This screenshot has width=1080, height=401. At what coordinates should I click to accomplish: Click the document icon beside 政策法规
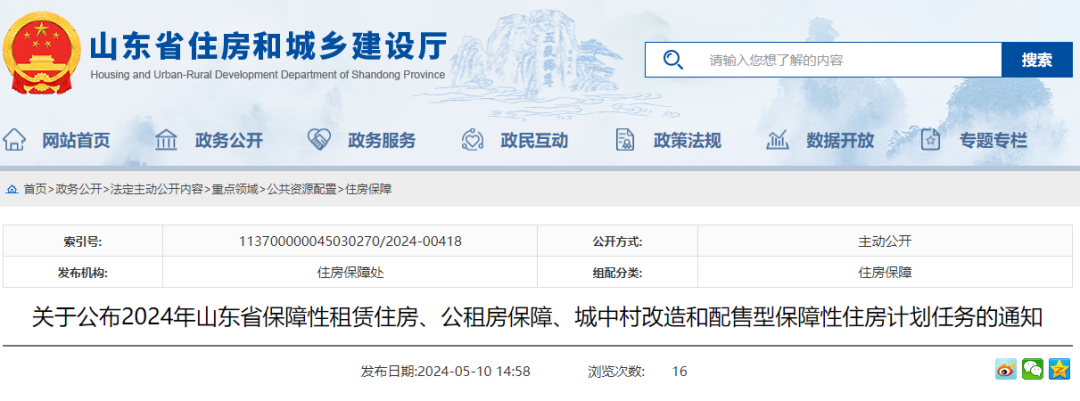coord(624,140)
